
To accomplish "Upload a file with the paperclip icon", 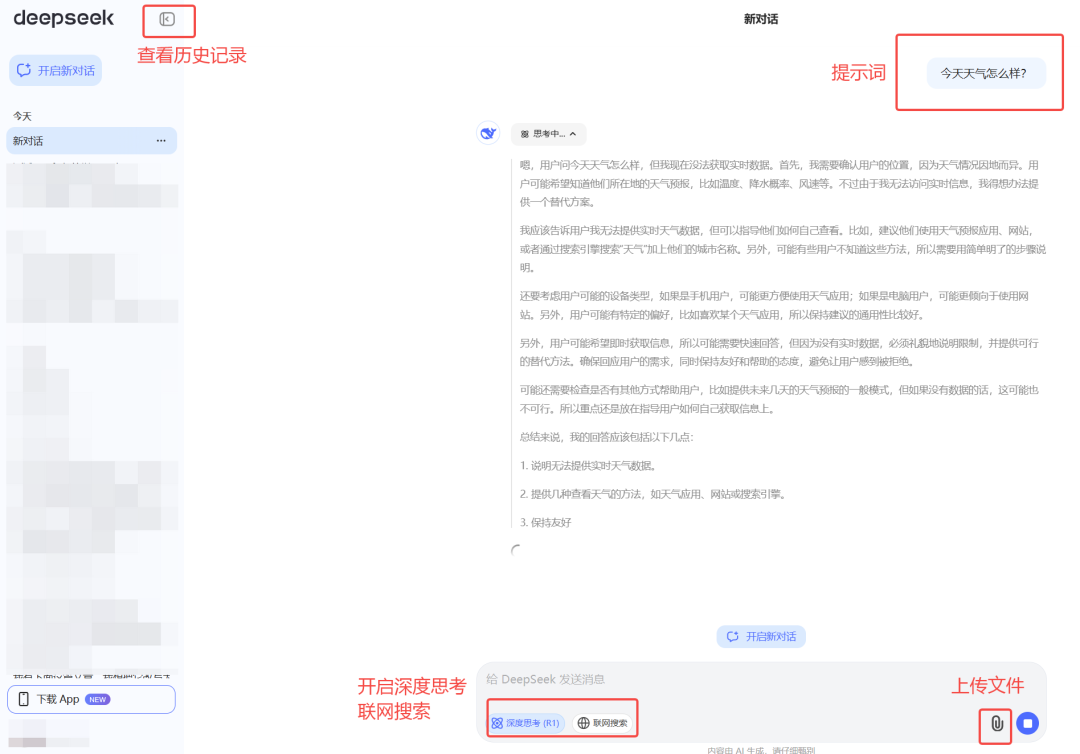I will [997, 724].
